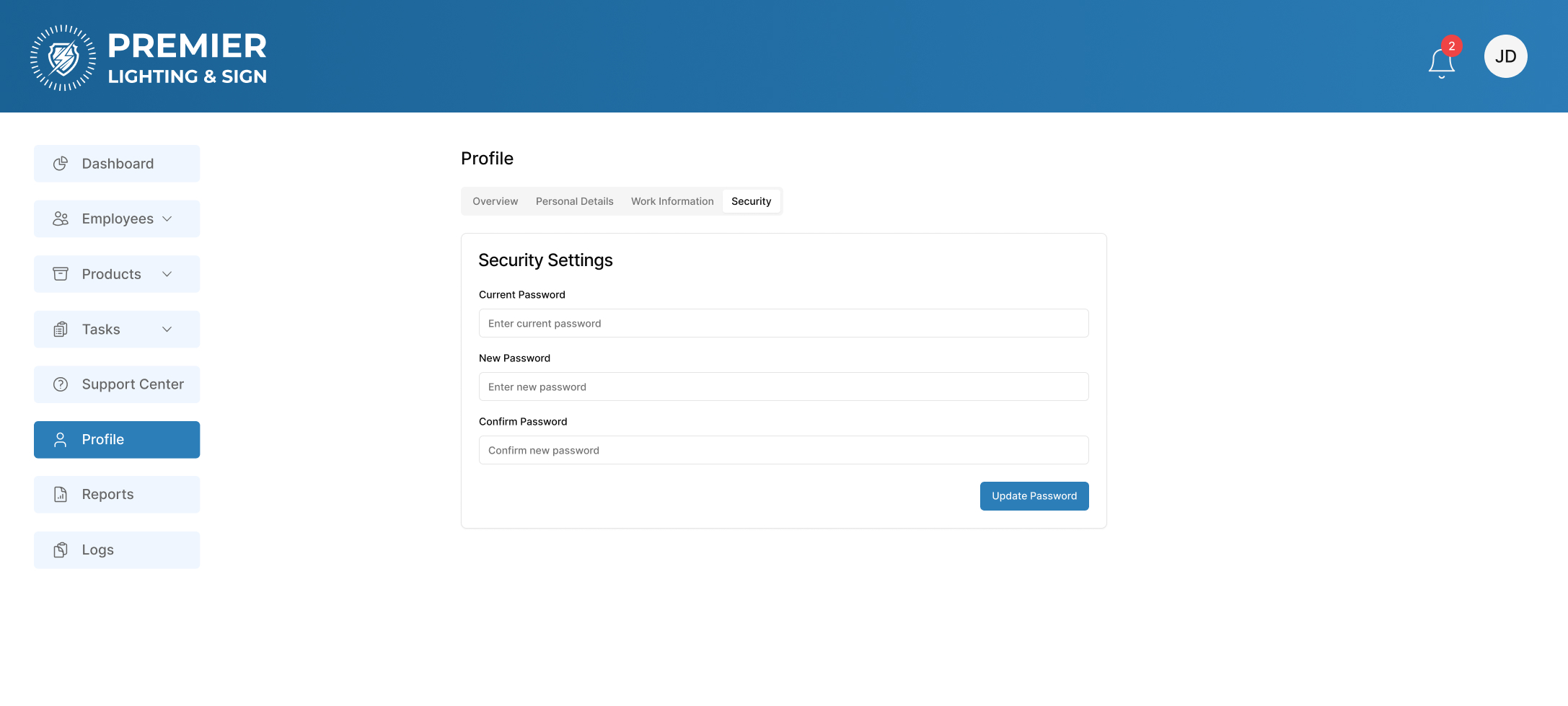Screen dimensions: 1568x706
Task: Switch to the Overview tab
Action: click(495, 201)
